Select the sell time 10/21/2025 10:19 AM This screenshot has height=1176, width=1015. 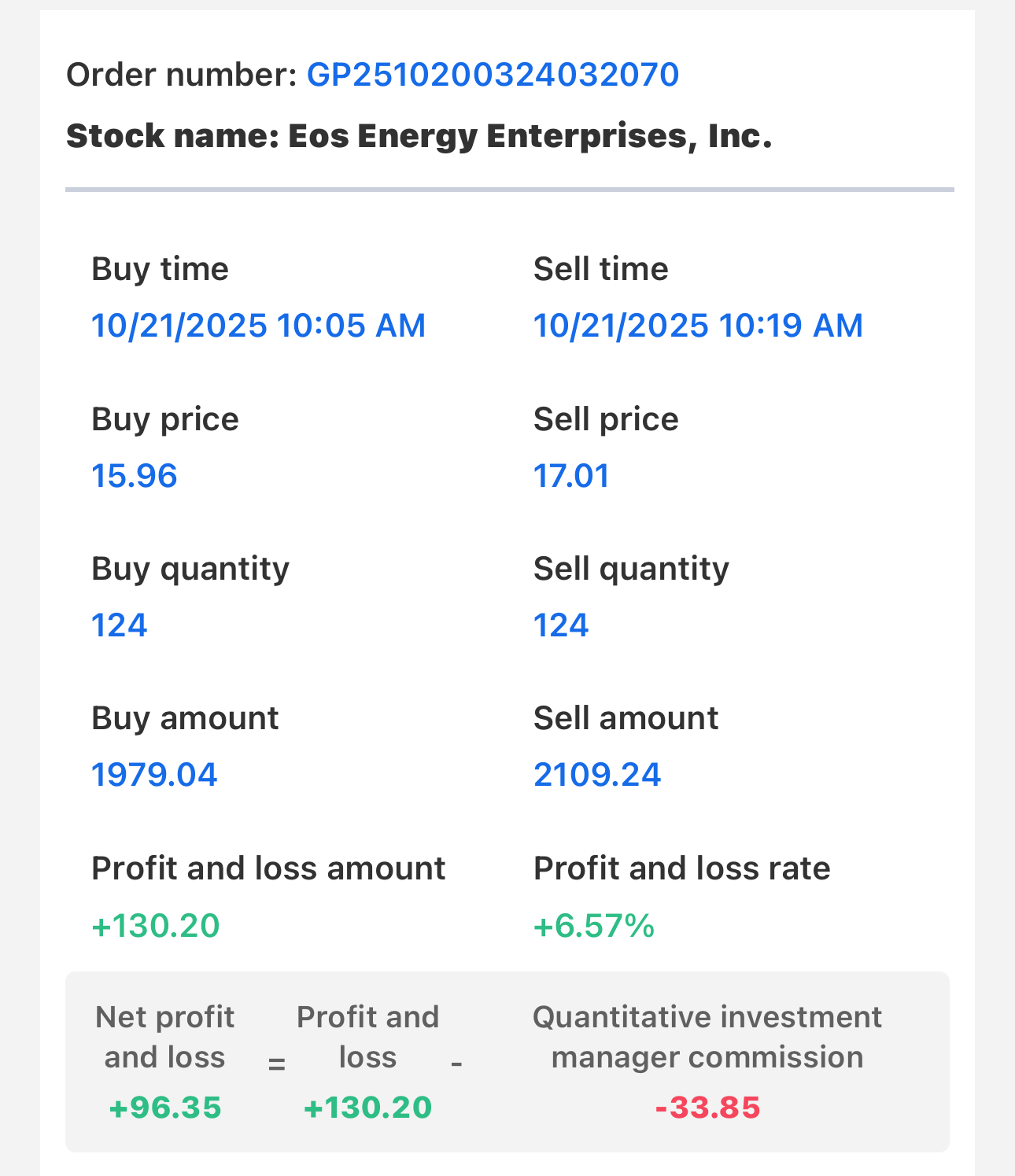pyautogui.click(x=698, y=326)
